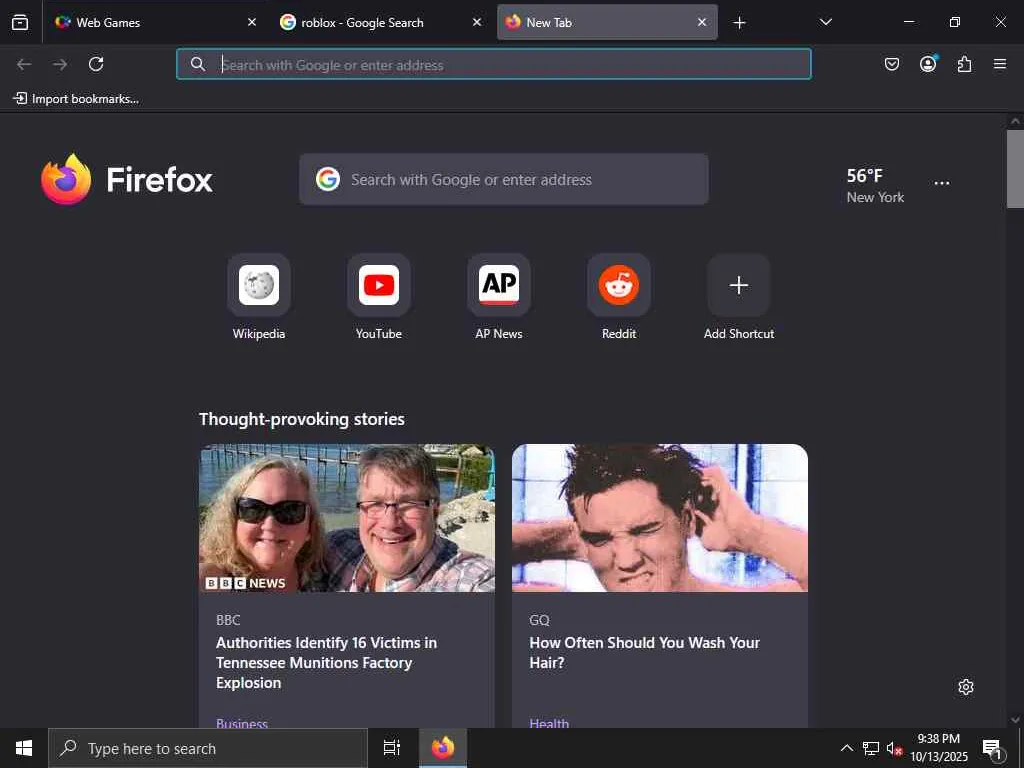Viewport: 1024px width, 768px height.
Task: Click the scrollbar down arrow
Action: [1015, 720]
